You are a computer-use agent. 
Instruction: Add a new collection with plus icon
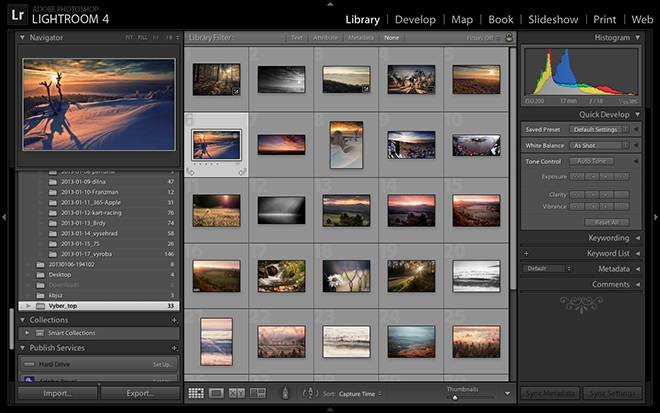coord(174,320)
